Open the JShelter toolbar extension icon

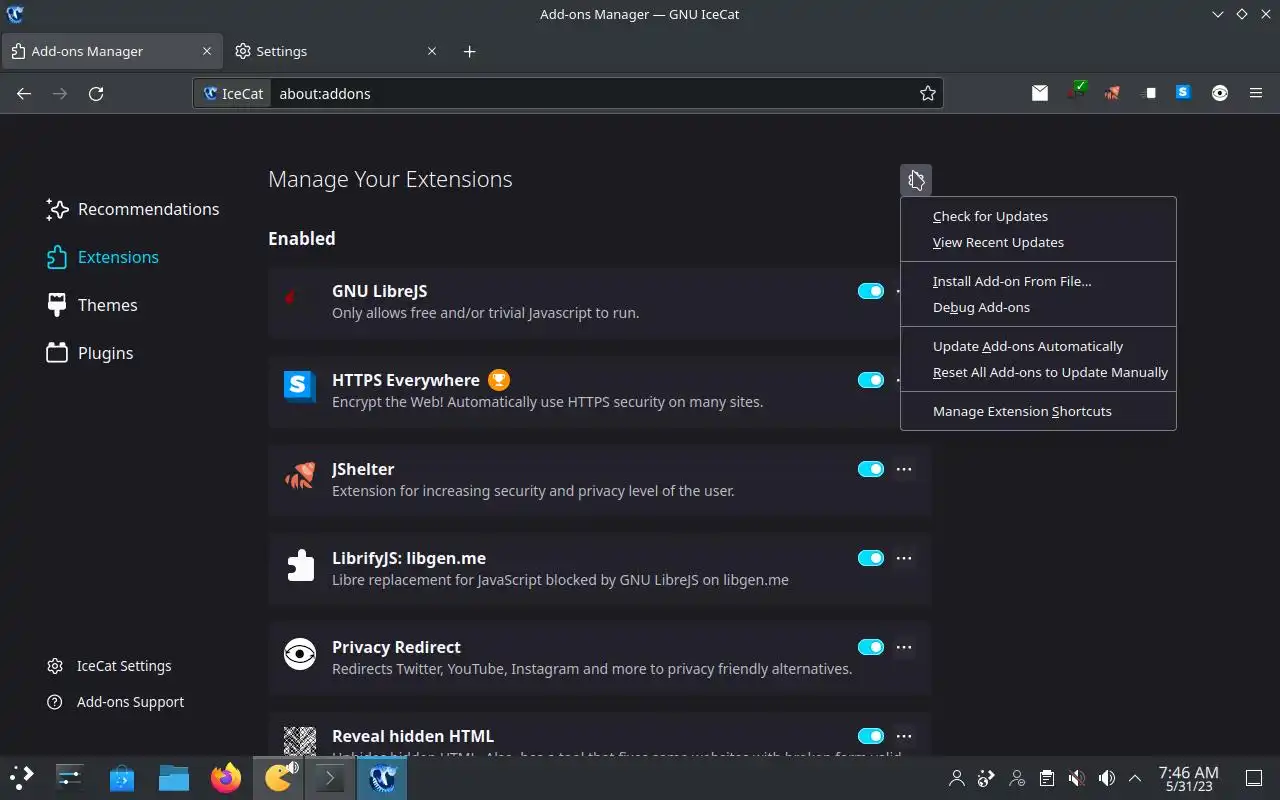1112,93
